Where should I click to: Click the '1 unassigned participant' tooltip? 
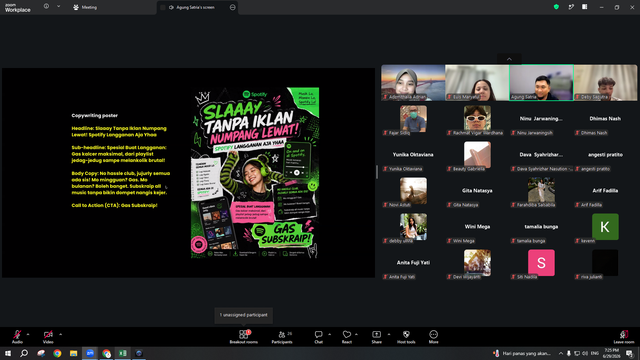coord(244,315)
